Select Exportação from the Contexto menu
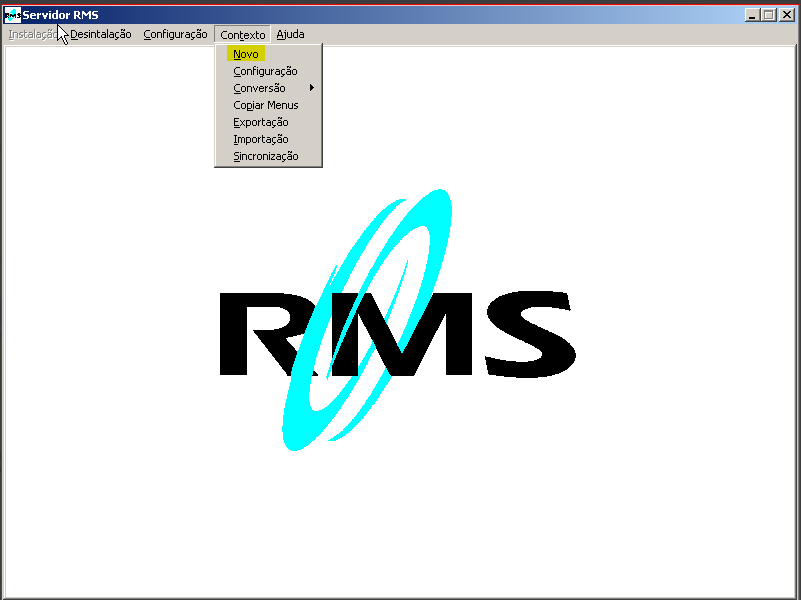Image resolution: width=801 pixels, height=600 pixels. point(260,122)
